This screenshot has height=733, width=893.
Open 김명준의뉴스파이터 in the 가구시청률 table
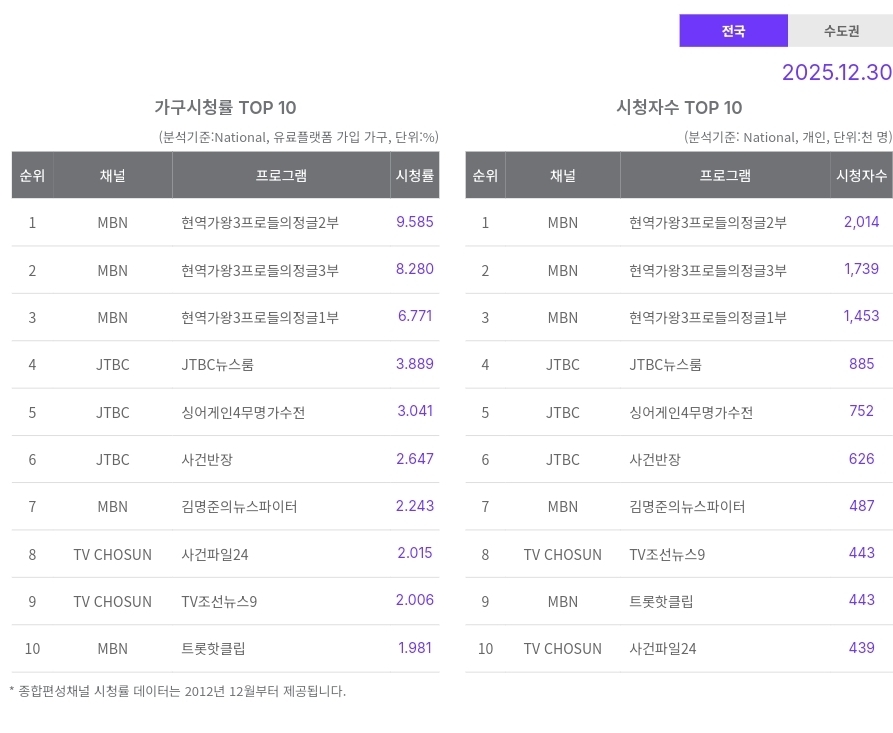click(x=240, y=507)
